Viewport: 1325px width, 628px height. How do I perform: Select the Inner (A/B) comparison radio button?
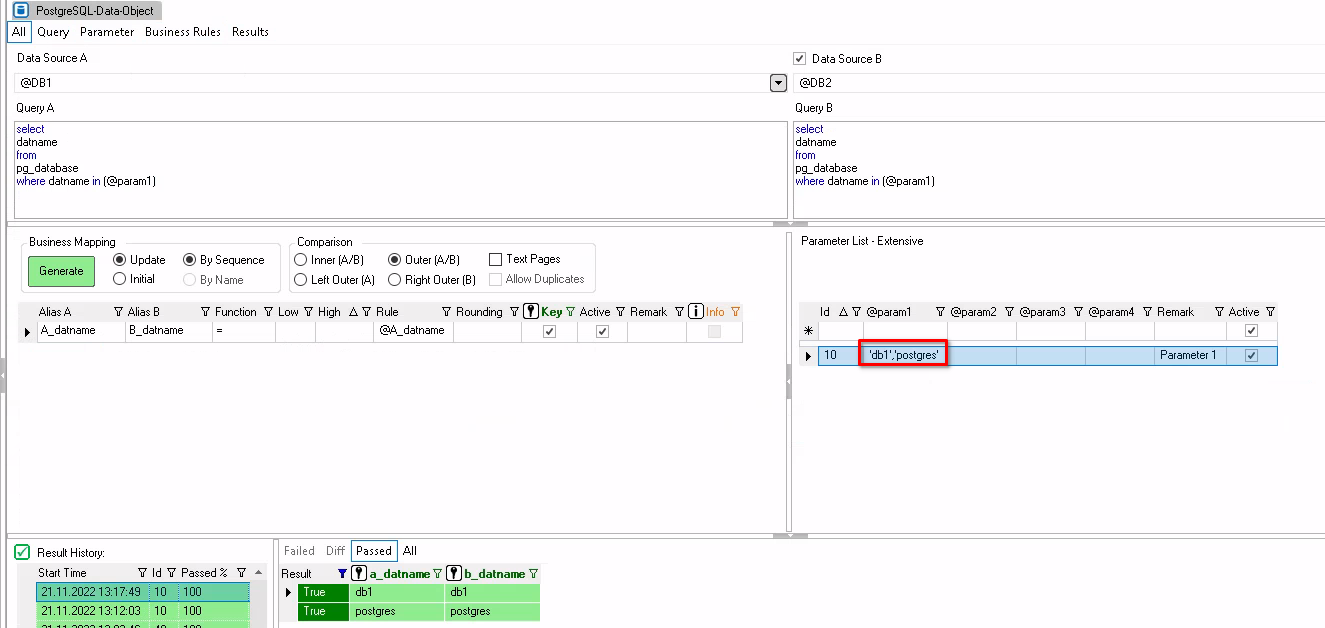pos(301,259)
